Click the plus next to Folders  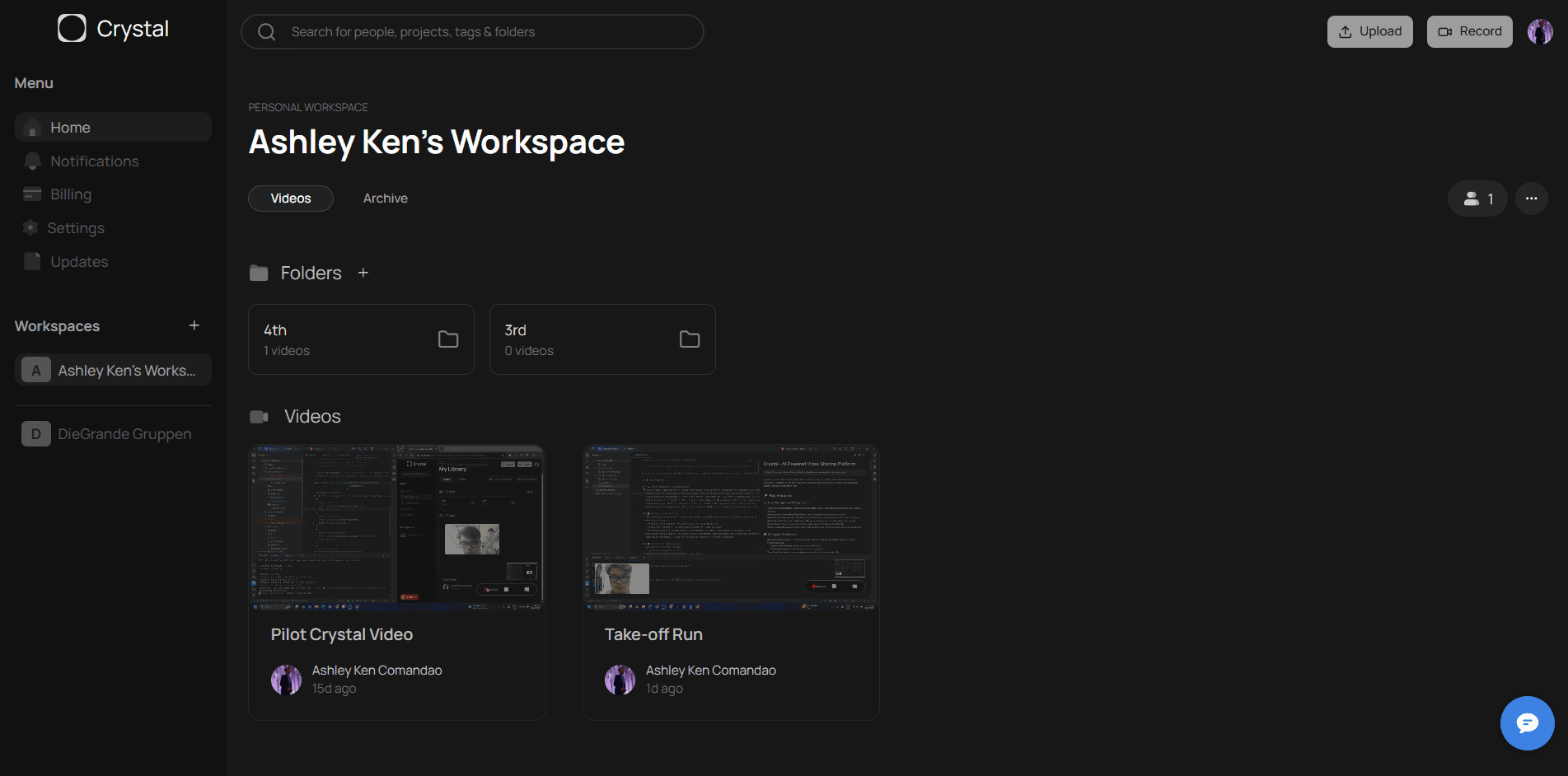(x=363, y=273)
